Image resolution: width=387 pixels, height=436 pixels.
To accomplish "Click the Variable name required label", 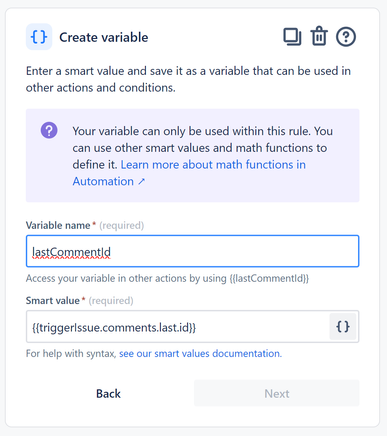I will (85, 225).
